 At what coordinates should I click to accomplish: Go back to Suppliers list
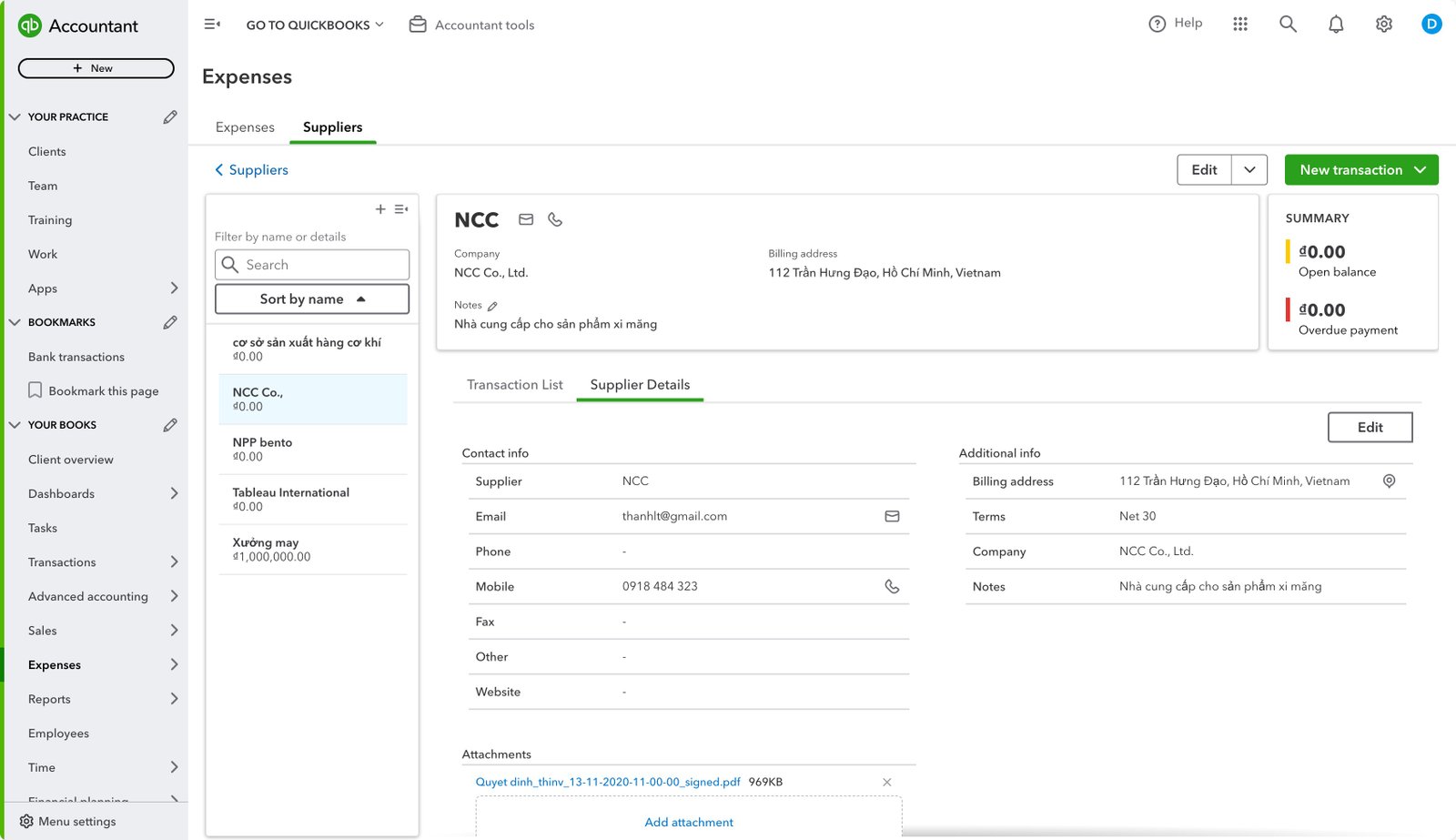tap(251, 170)
